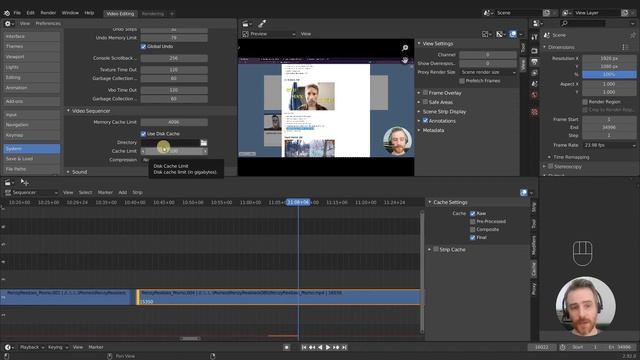Switch to the Video Editing workspace tab
The width and height of the screenshot is (640, 360).
(120, 13)
